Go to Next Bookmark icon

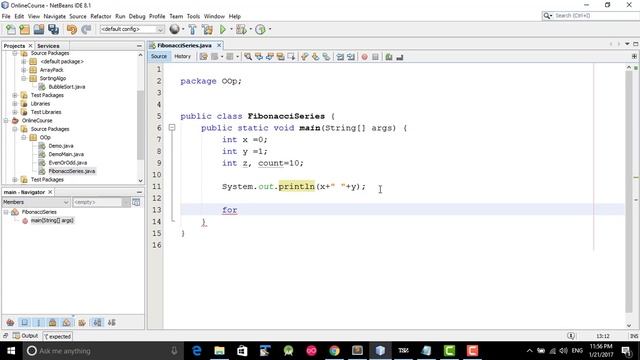(315, 57)
